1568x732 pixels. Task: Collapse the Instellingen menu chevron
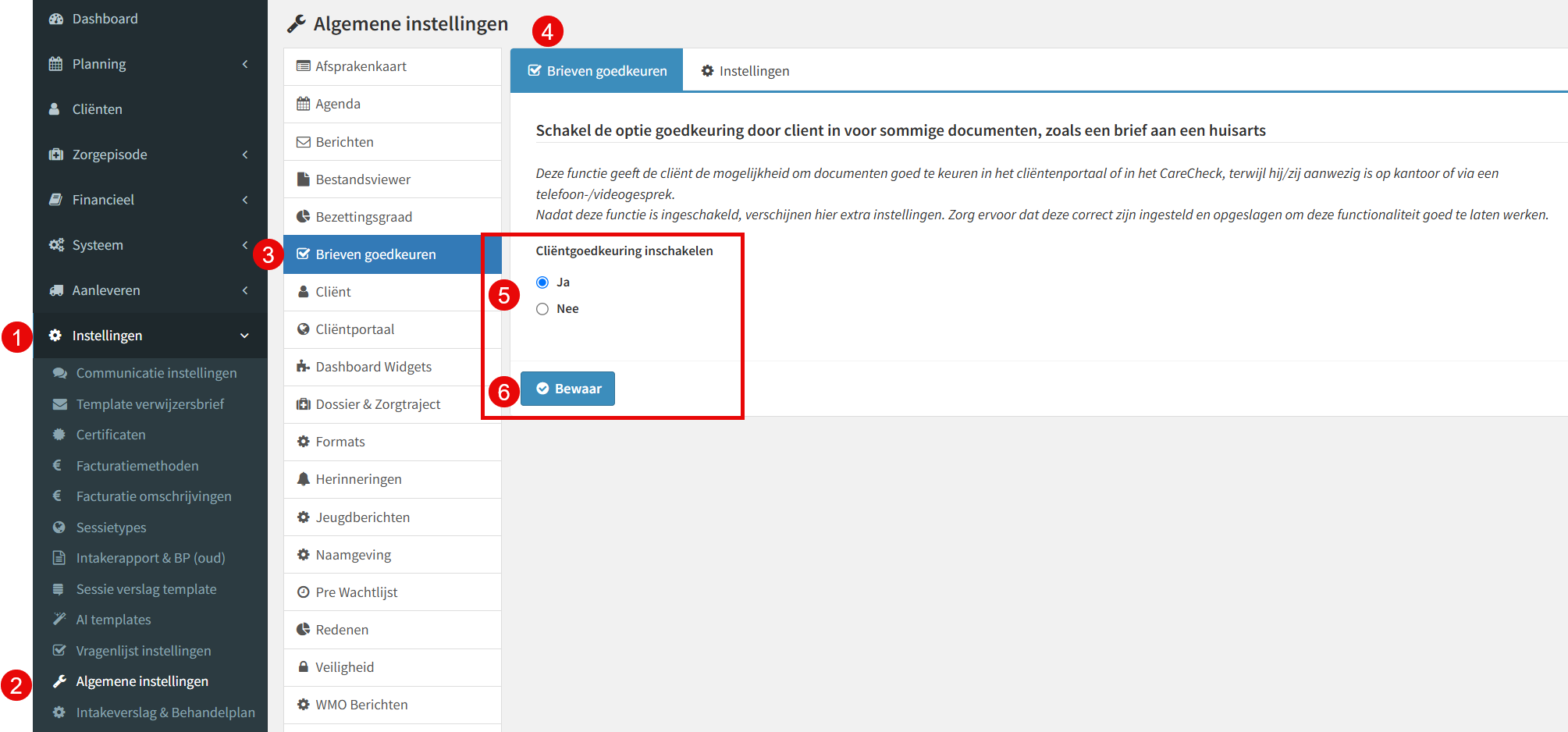click(244, 336)
